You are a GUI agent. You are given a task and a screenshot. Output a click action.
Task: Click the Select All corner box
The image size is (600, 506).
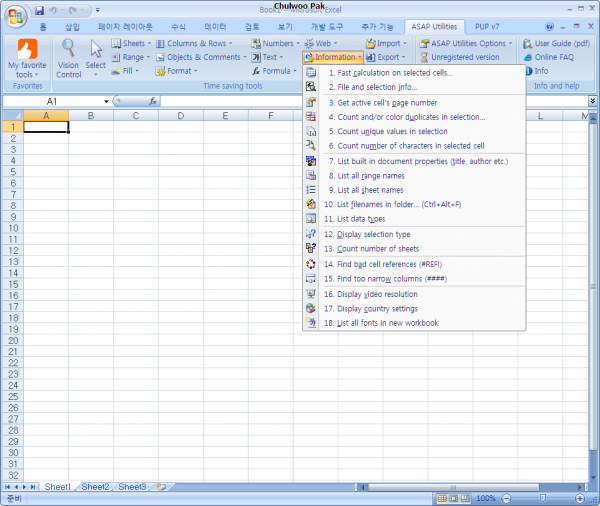[x=13, y=116]
